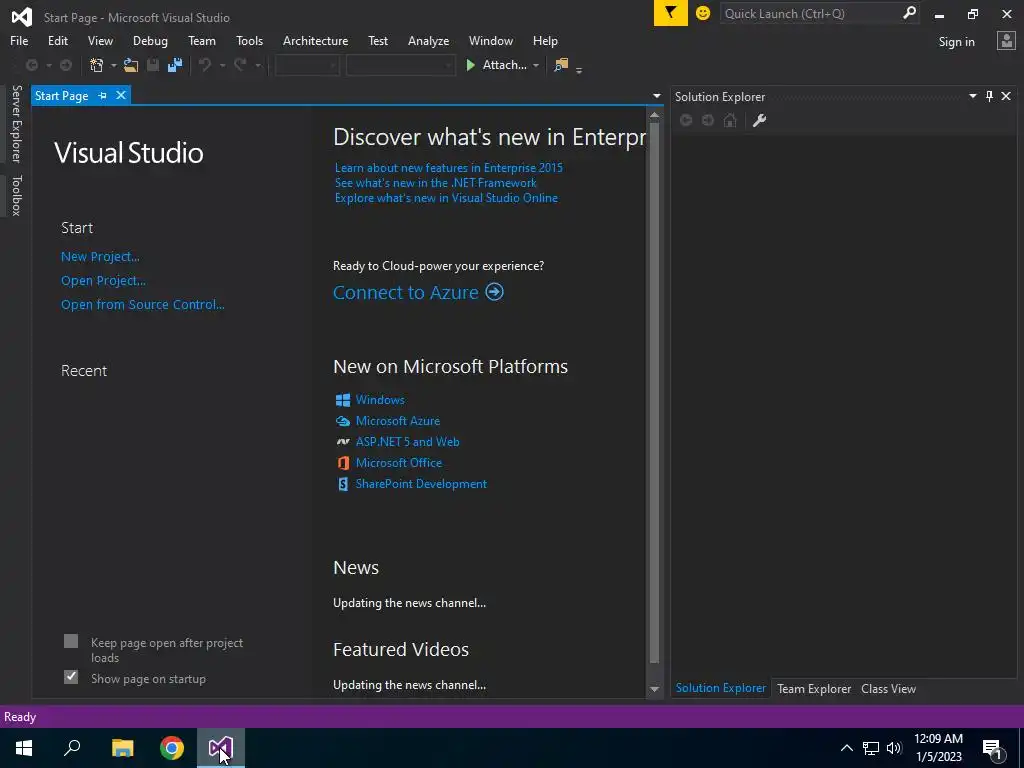Open the Tools menu
1024x768 pixels.
(x=249, y=40)
